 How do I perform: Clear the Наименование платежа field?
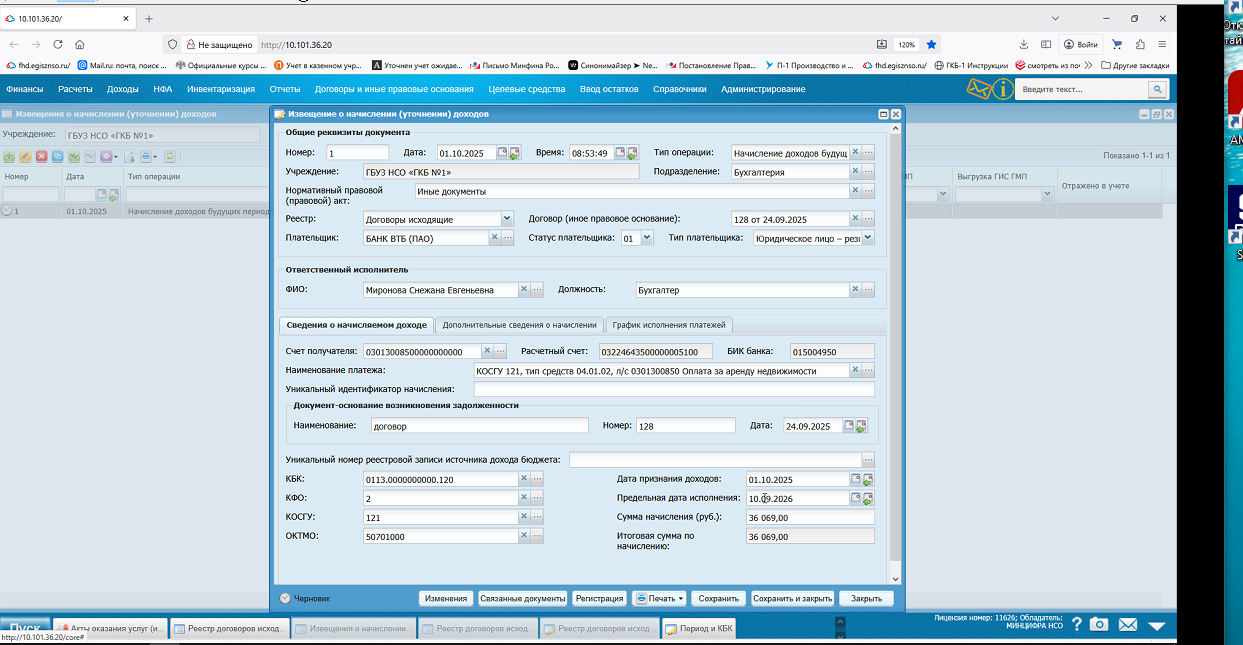coord(855,370)
